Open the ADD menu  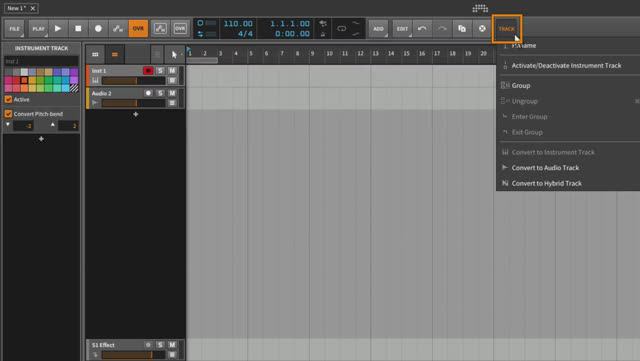(378, 29)
